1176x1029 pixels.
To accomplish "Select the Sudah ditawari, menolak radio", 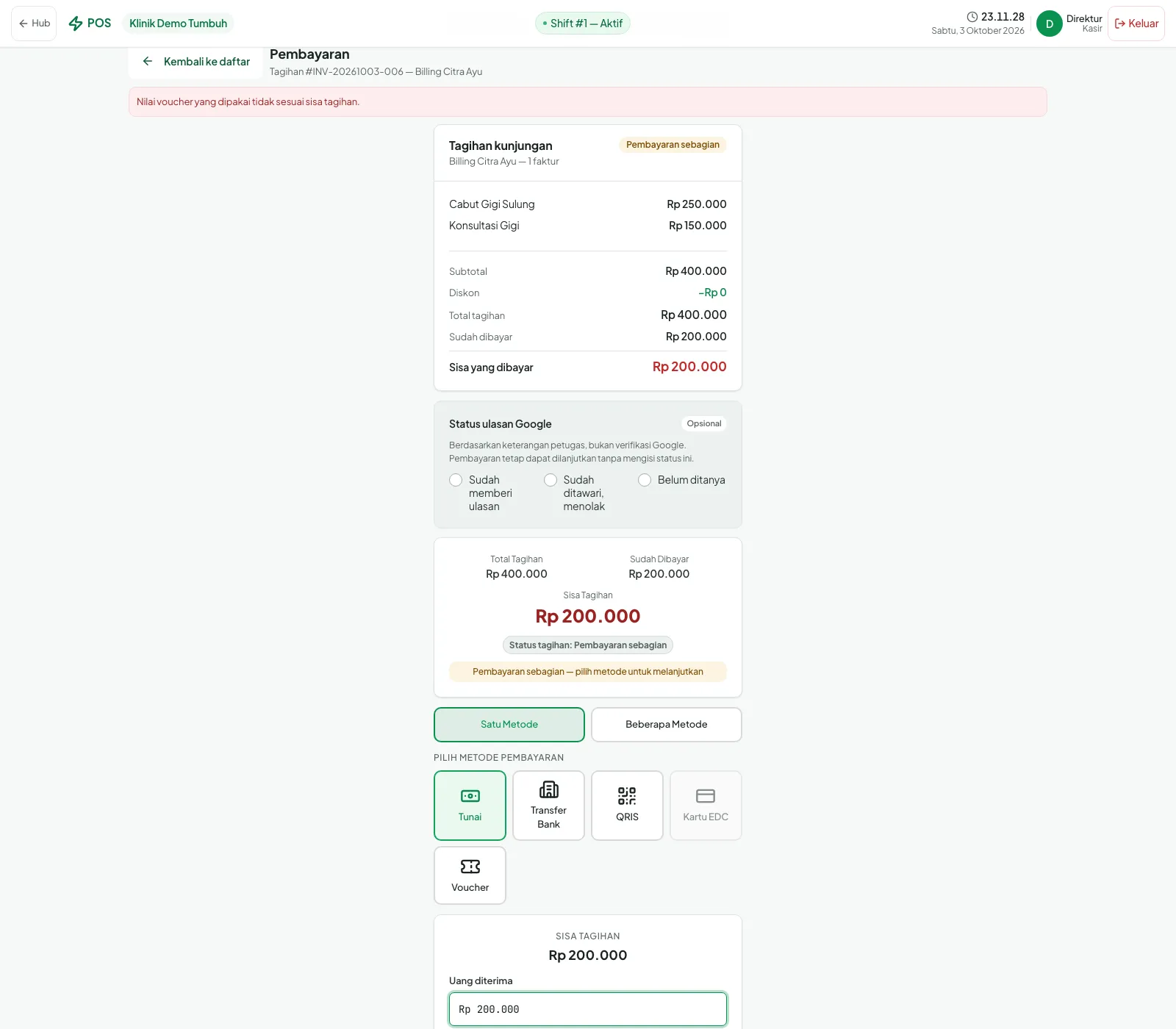I will coord(551,480).
